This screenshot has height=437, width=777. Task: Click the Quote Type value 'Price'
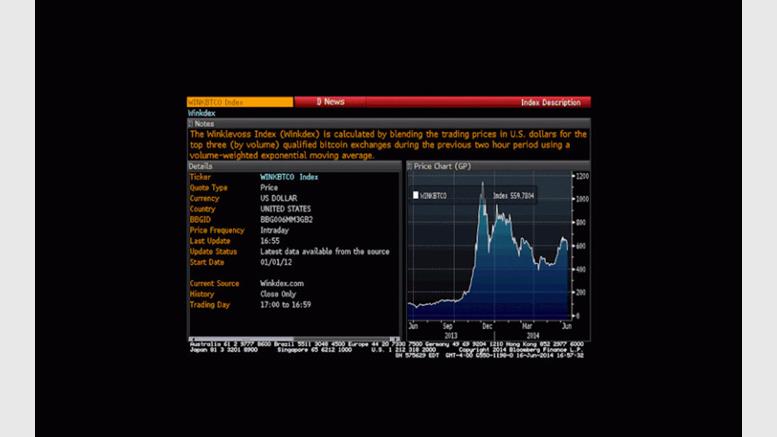click(x=269, y=188)
